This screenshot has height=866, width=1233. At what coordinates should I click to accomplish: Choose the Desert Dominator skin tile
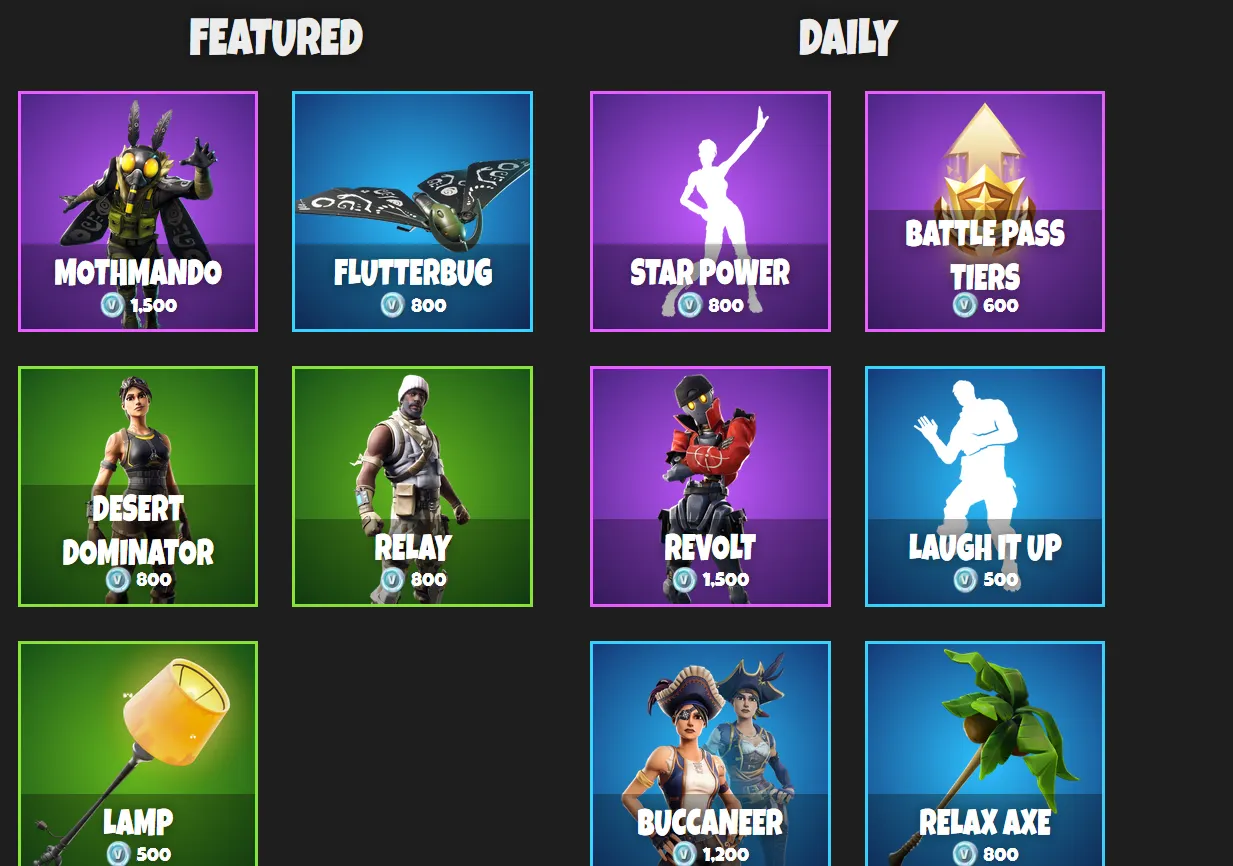pyautogui.click(x=138, y=486)
